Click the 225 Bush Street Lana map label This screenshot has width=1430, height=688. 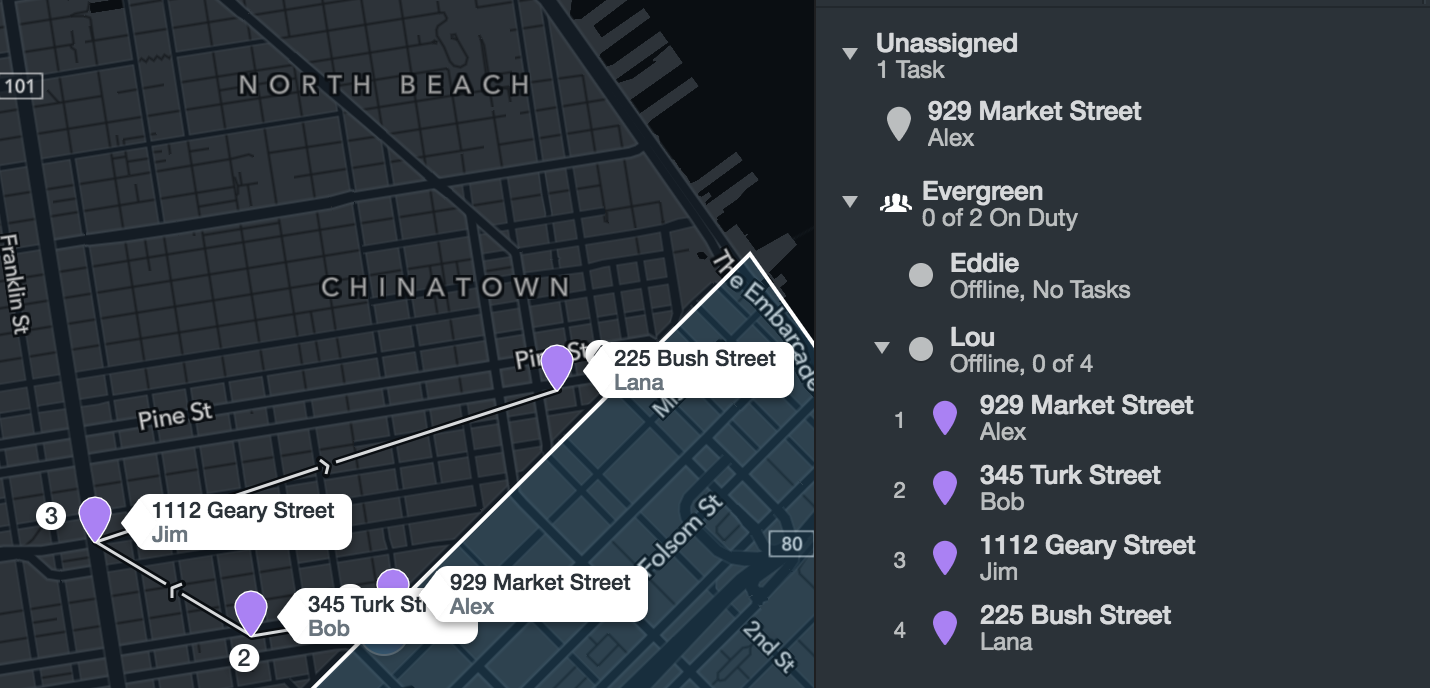[695, 370]
